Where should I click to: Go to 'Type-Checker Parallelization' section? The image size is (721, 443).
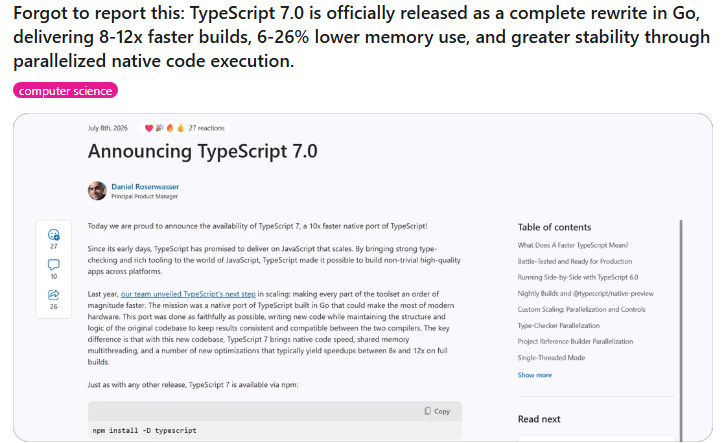pos(559,325)
